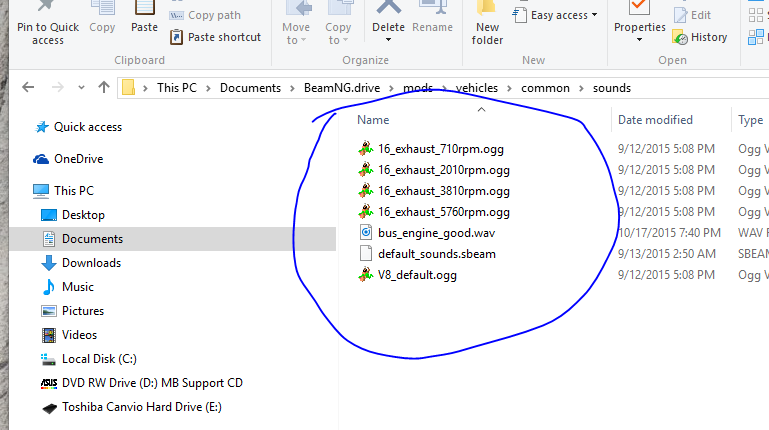Click the Forward navigation arrow

point(57,87)
